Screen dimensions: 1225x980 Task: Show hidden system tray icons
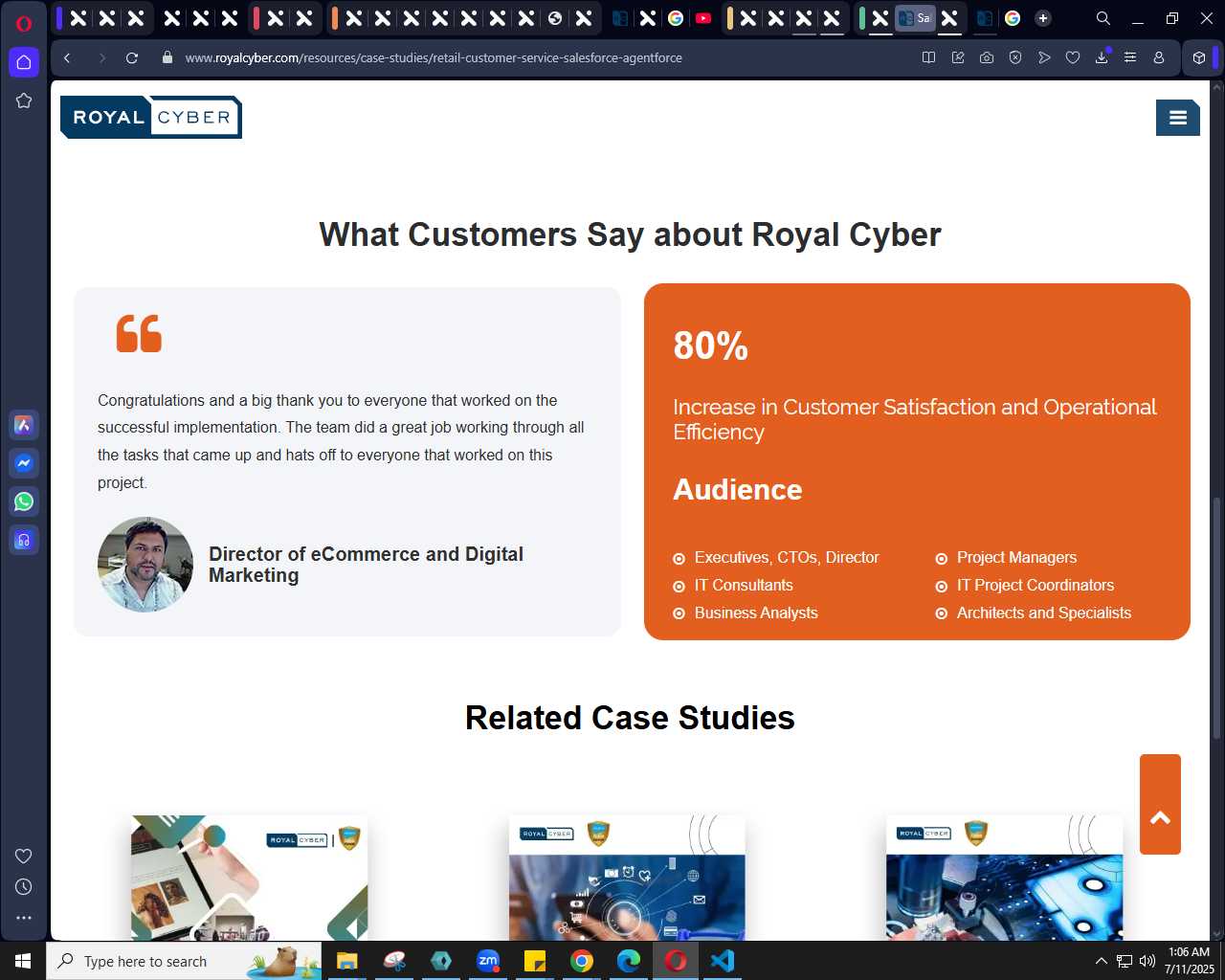[x=1101, y=961]
